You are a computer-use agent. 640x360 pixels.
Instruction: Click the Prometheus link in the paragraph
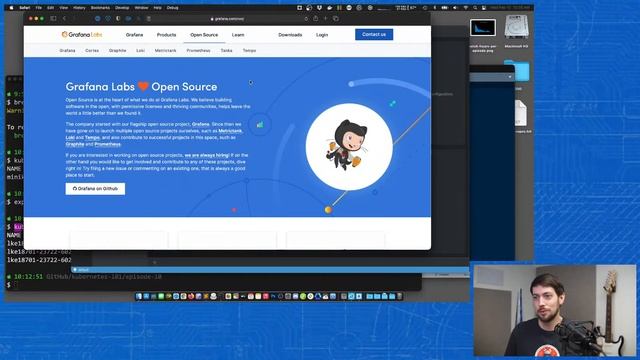(x=108, y=144)
